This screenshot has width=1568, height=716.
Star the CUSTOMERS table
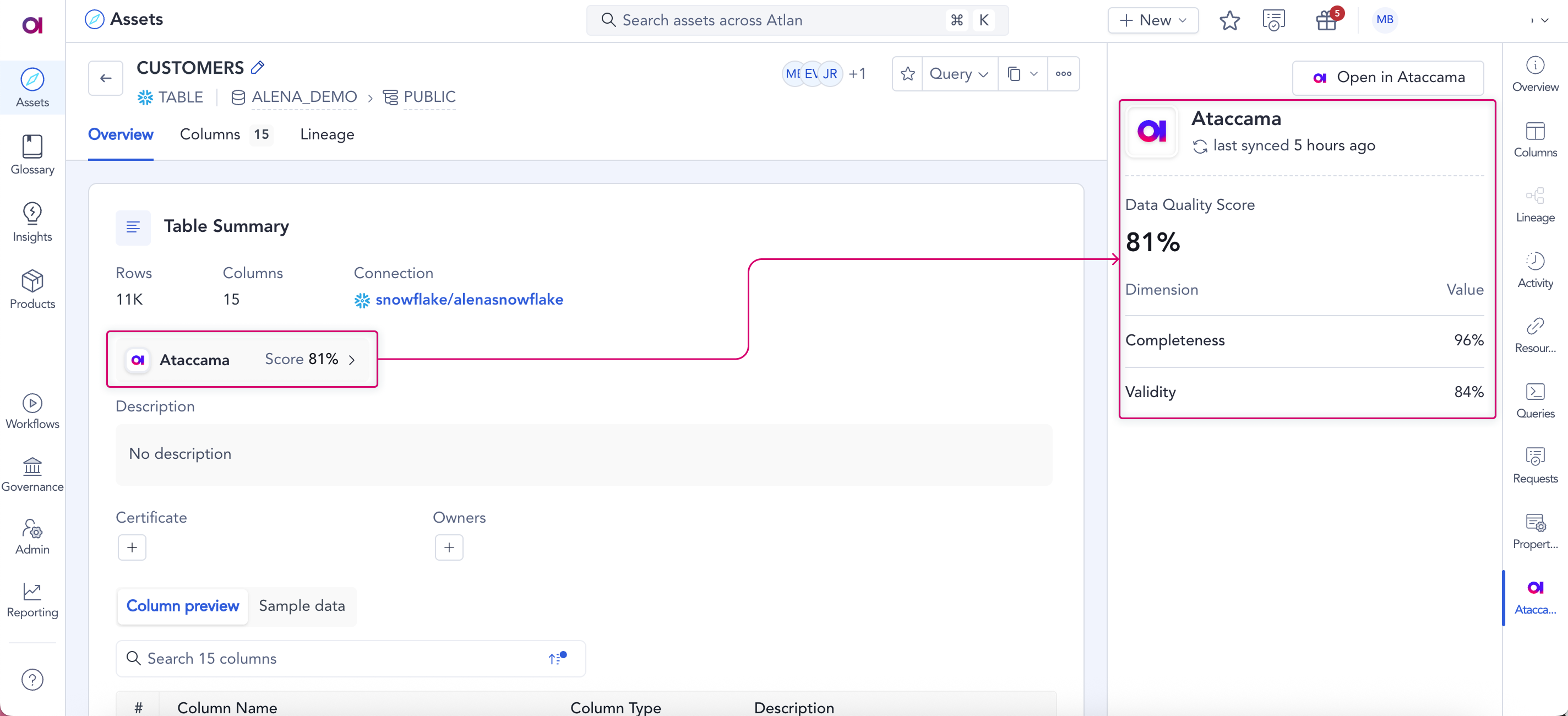tap(907, 74)
